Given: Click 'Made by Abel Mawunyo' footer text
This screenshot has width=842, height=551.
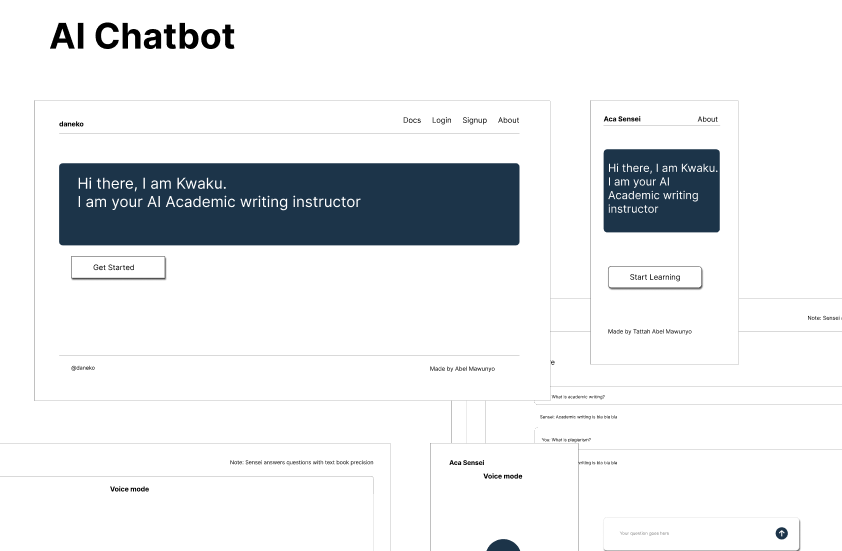Looking at the screenshot, I should pyautogui.click(x=462, y=369).
